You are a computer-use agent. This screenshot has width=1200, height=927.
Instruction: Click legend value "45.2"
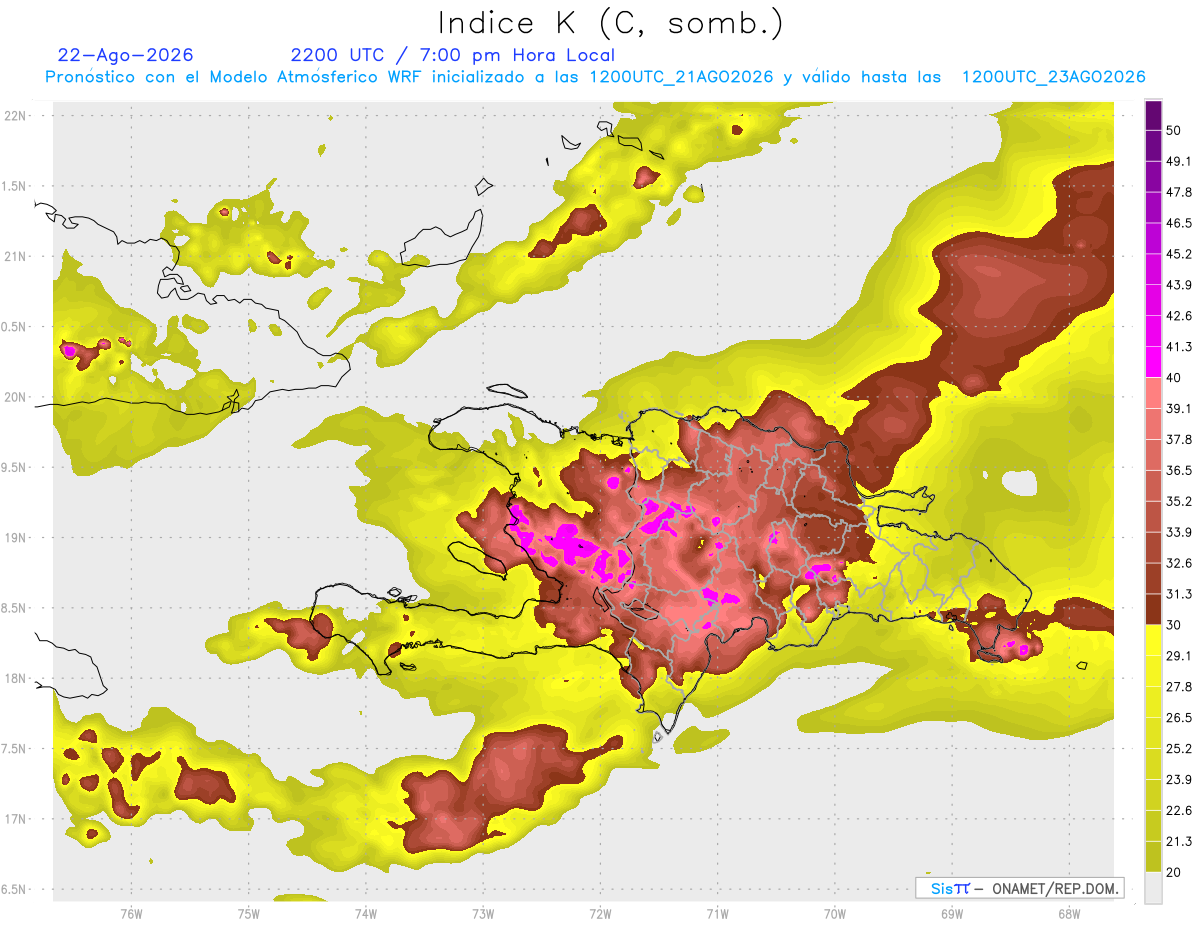[1178, 254]
